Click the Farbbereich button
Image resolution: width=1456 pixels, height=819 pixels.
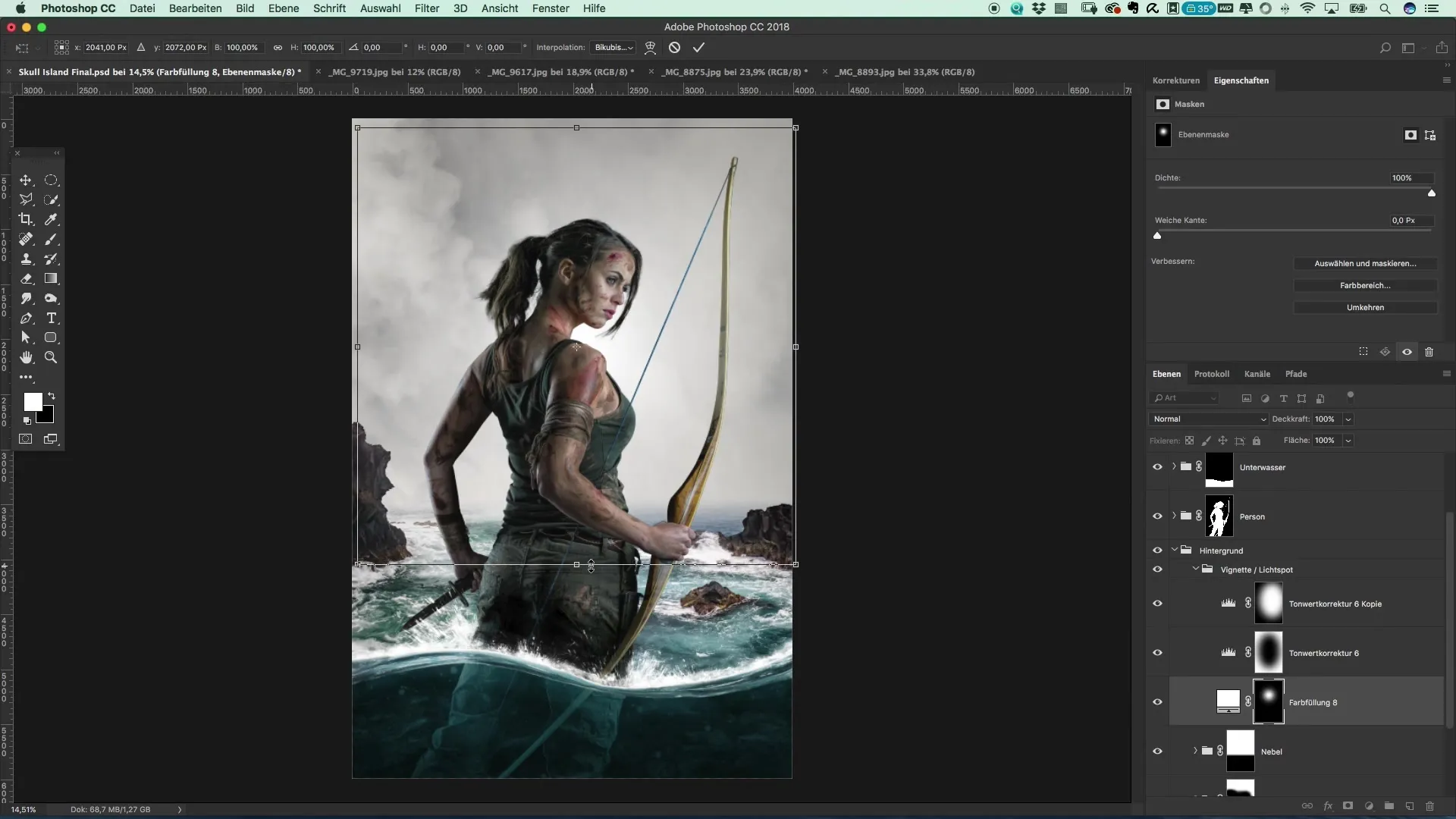pyautogui.click(x=1365, y=285)
